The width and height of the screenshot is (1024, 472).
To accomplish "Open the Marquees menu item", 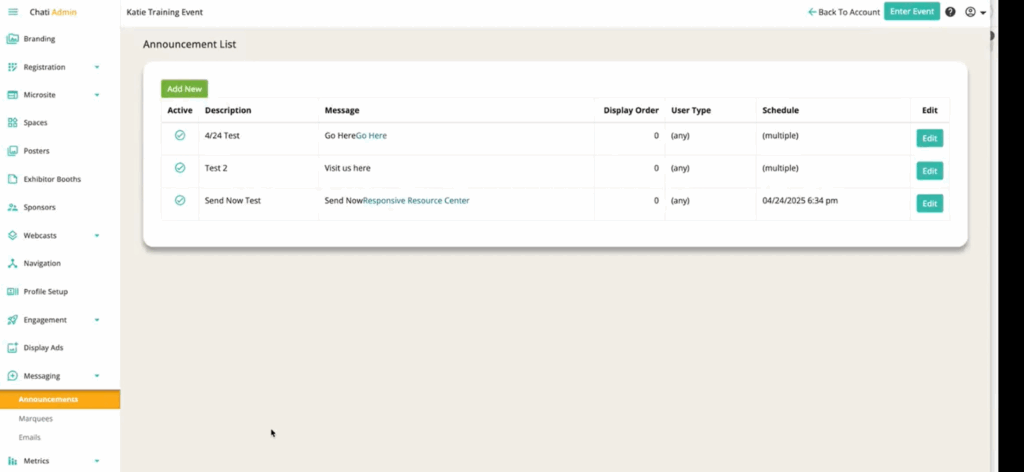I will click(36, 418).
